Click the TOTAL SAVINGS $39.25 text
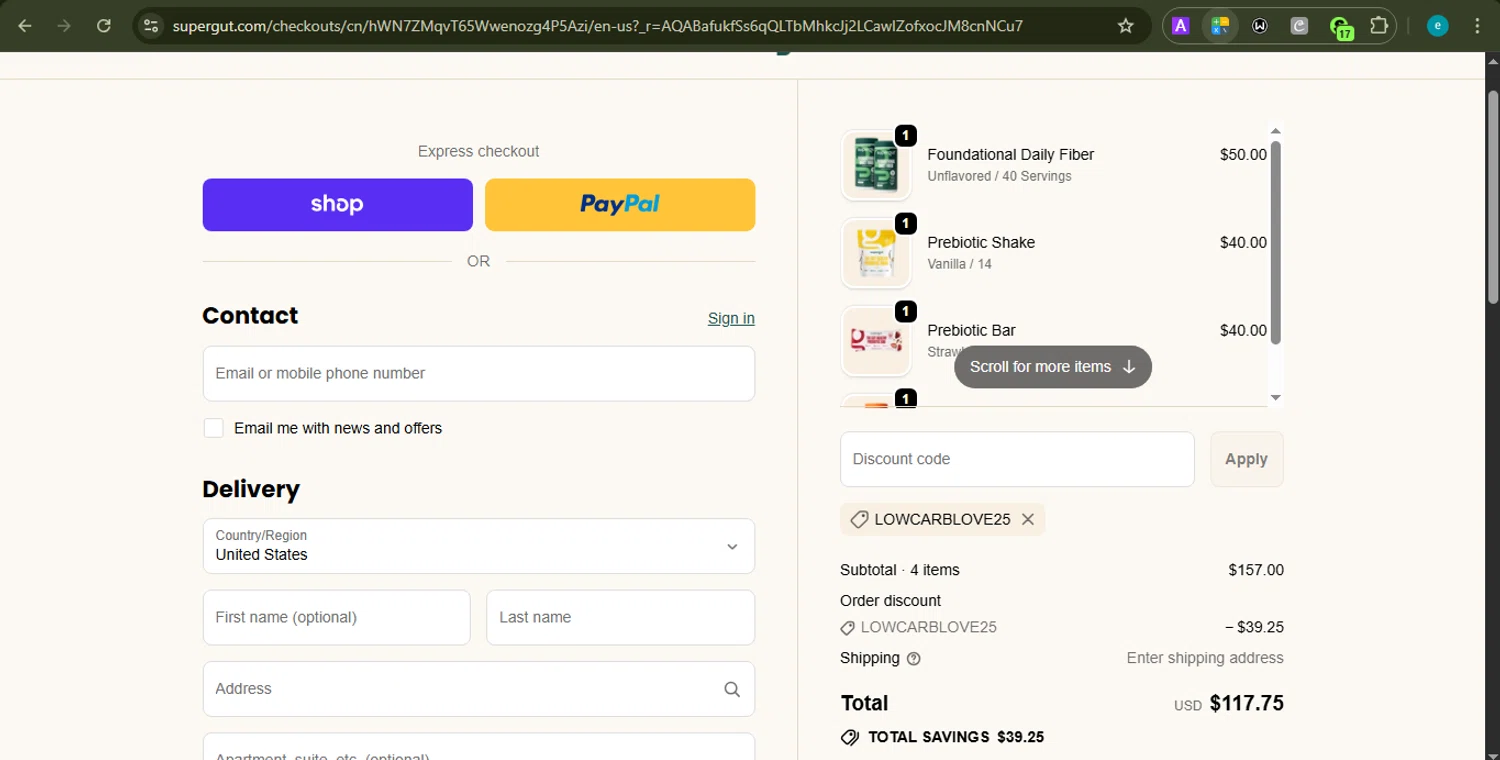The height and width of the screenshot is (760, 1500). click(x=956, y=737)
